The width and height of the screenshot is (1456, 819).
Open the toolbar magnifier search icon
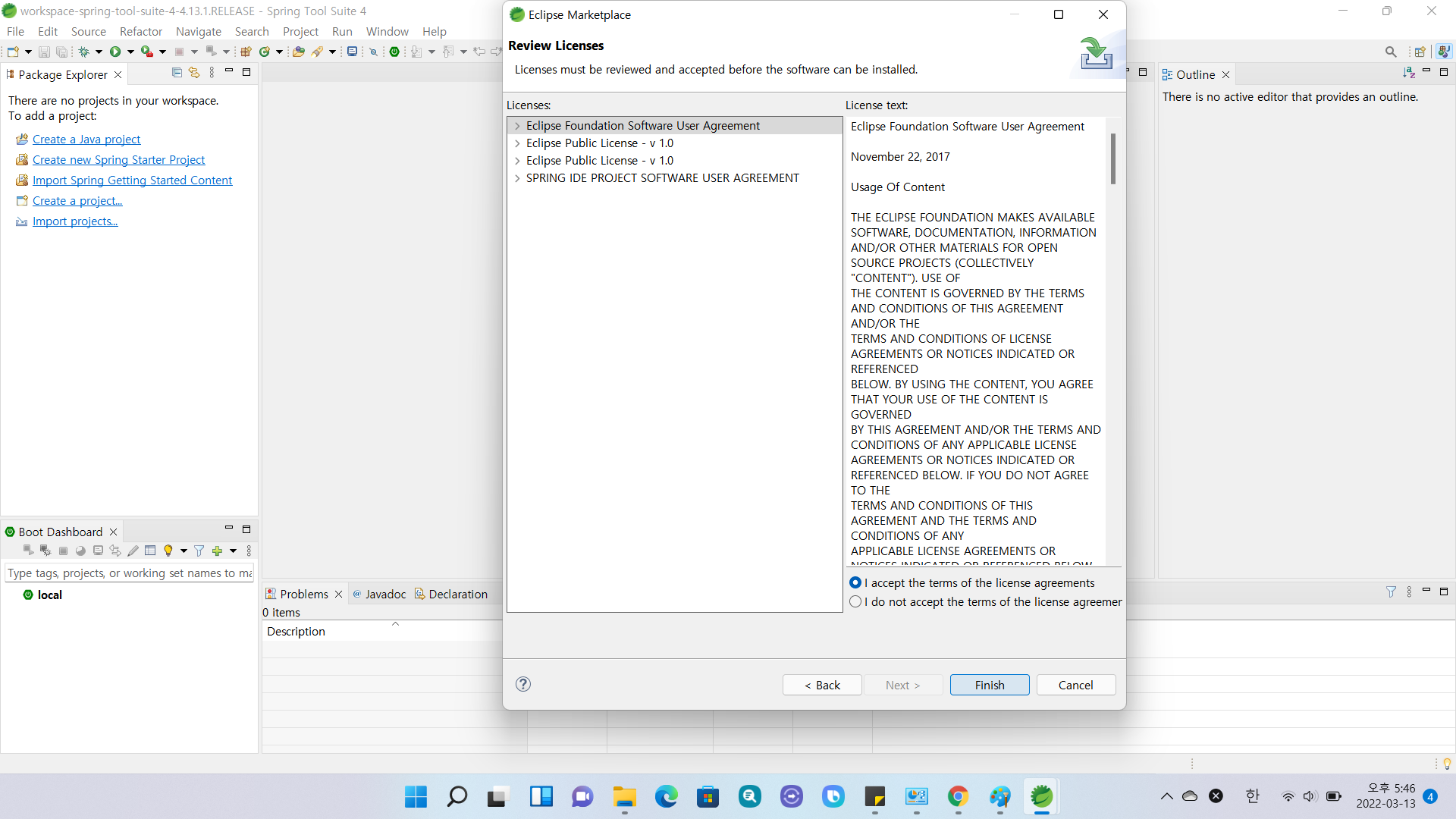point(1390,52)
